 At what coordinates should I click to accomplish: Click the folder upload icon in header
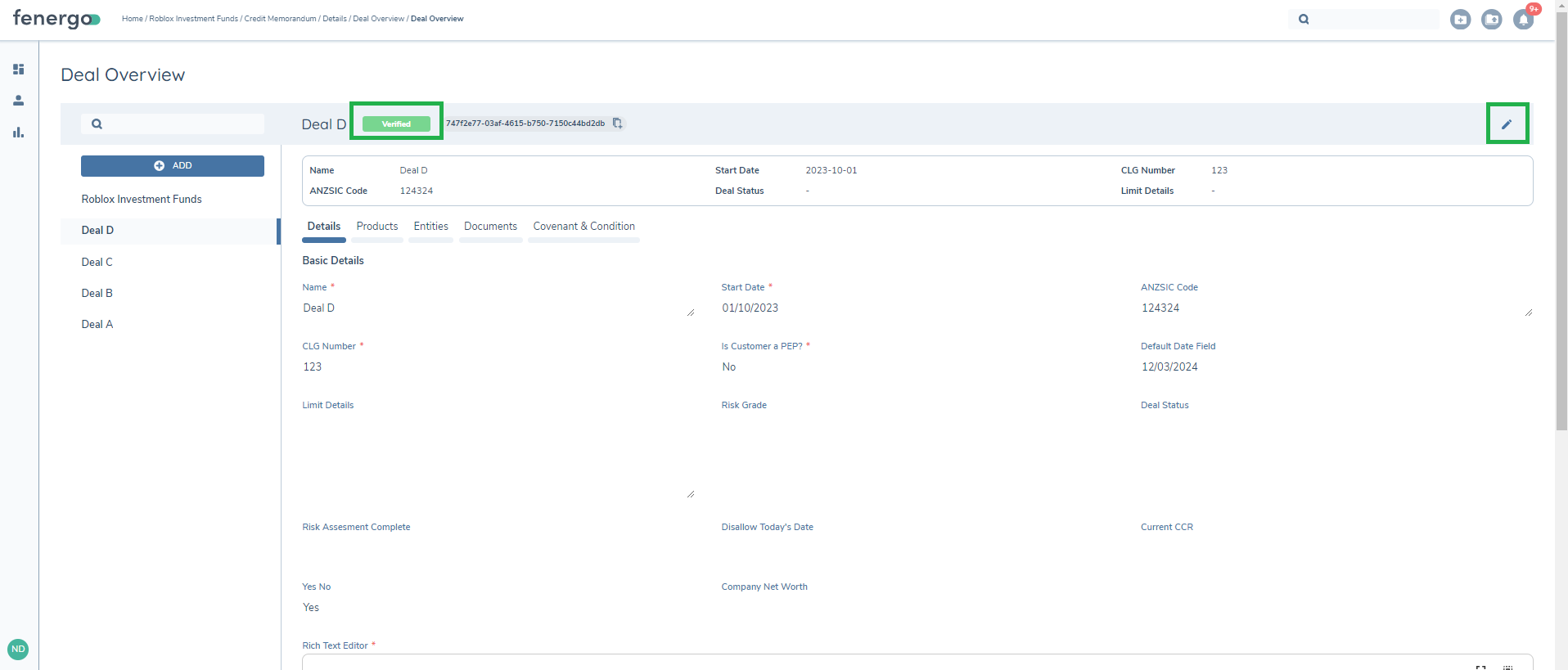(1491, 19)
